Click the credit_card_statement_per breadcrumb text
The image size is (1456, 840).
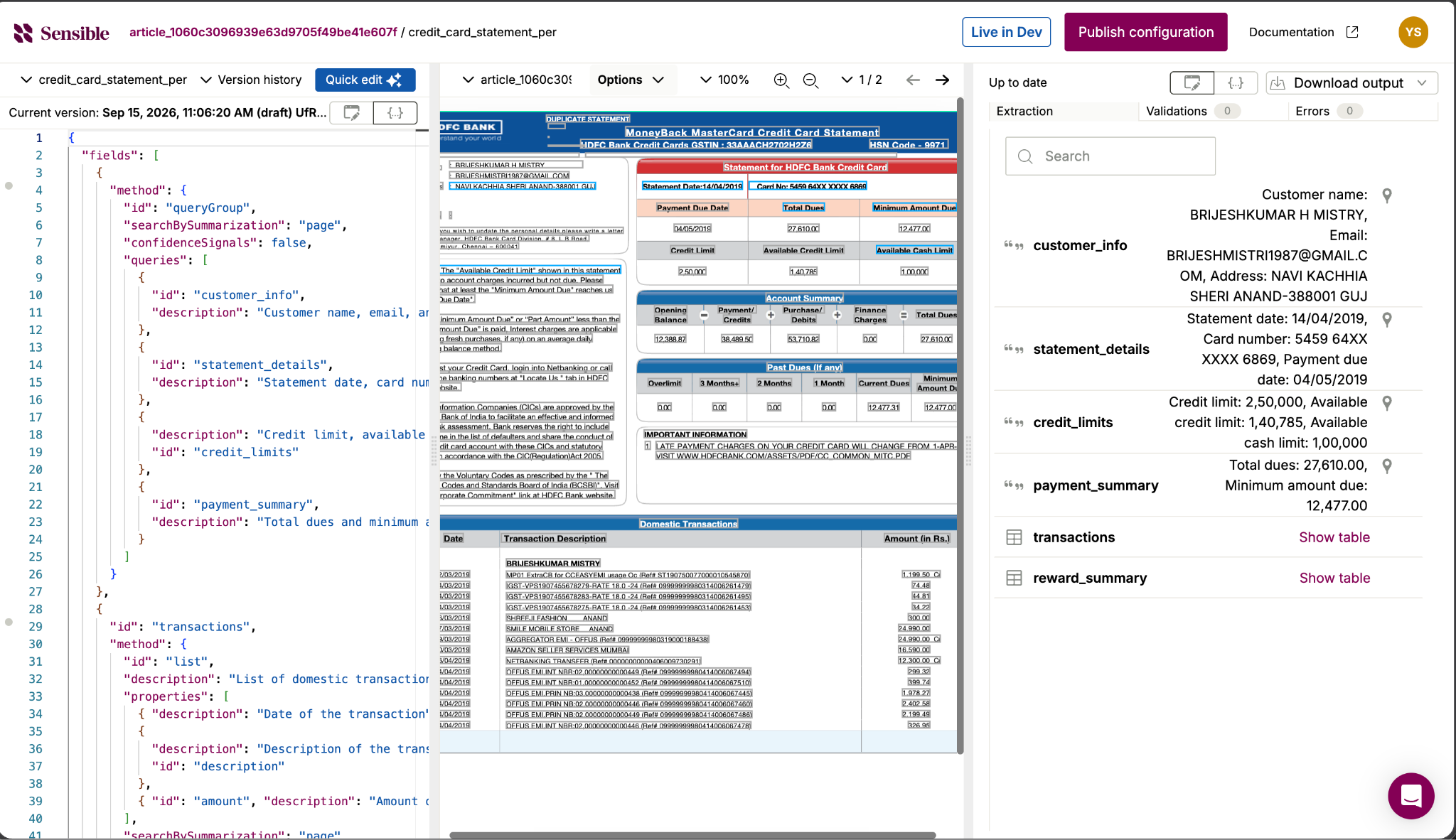[482, 32]
